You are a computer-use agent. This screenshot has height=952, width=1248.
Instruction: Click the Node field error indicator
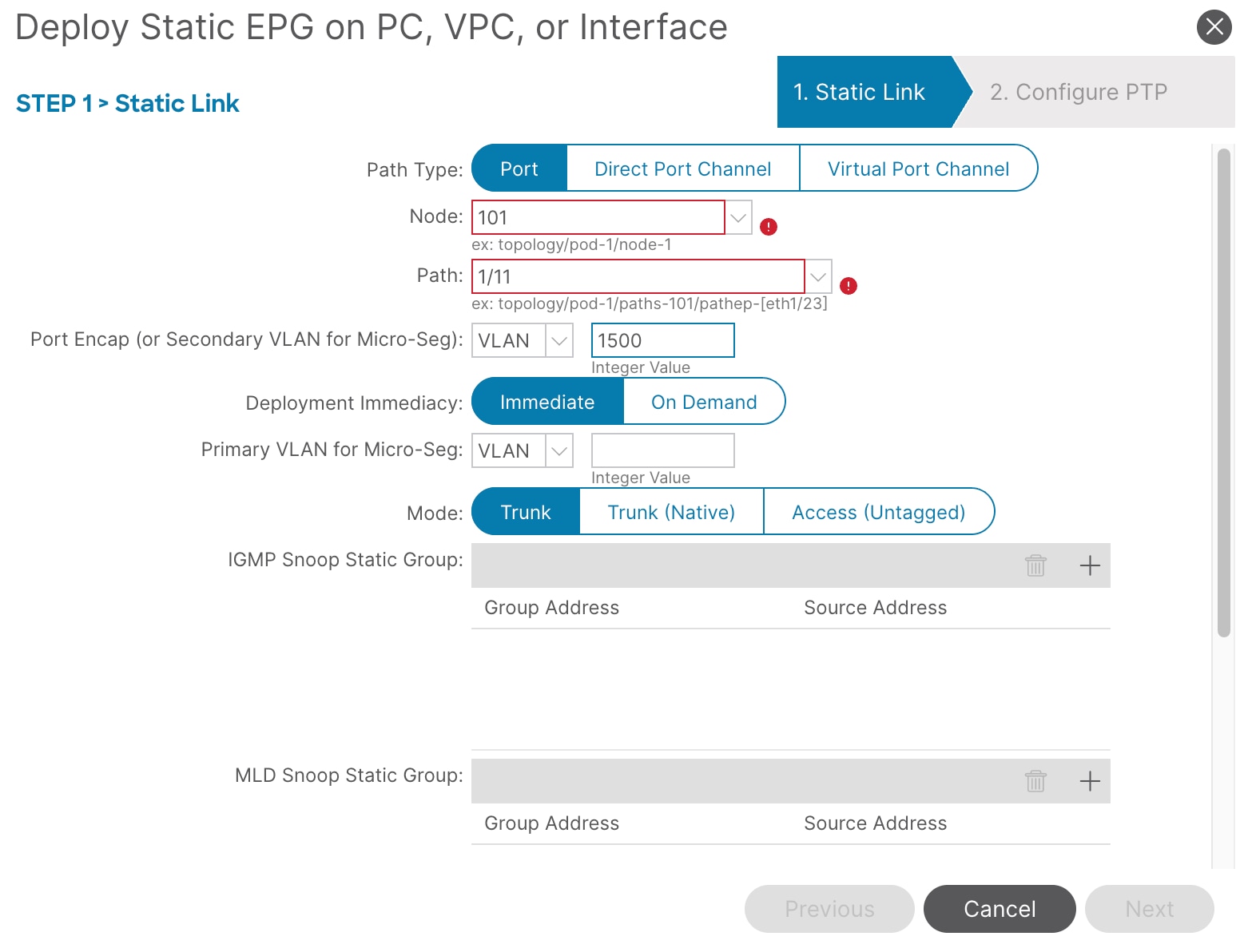pyautogui.click(x=769, y=227)
